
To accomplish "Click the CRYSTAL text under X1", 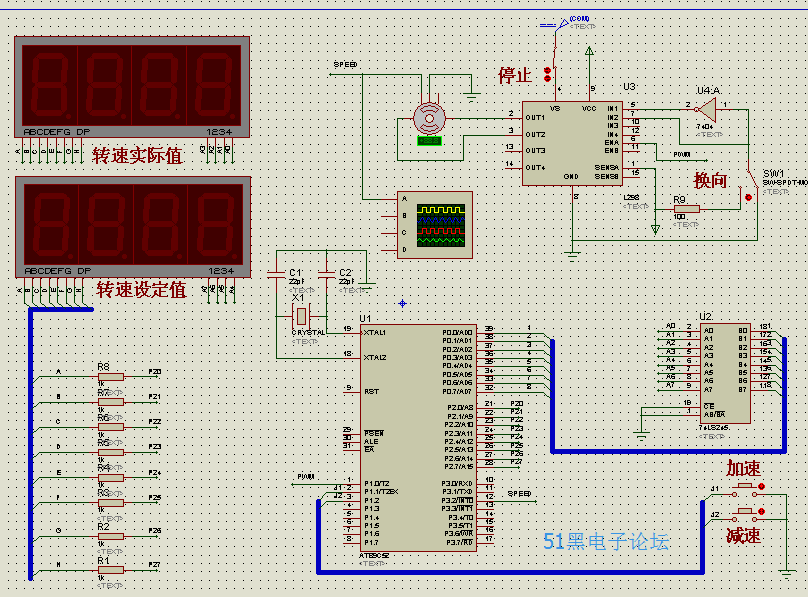I will coord(309,333).
